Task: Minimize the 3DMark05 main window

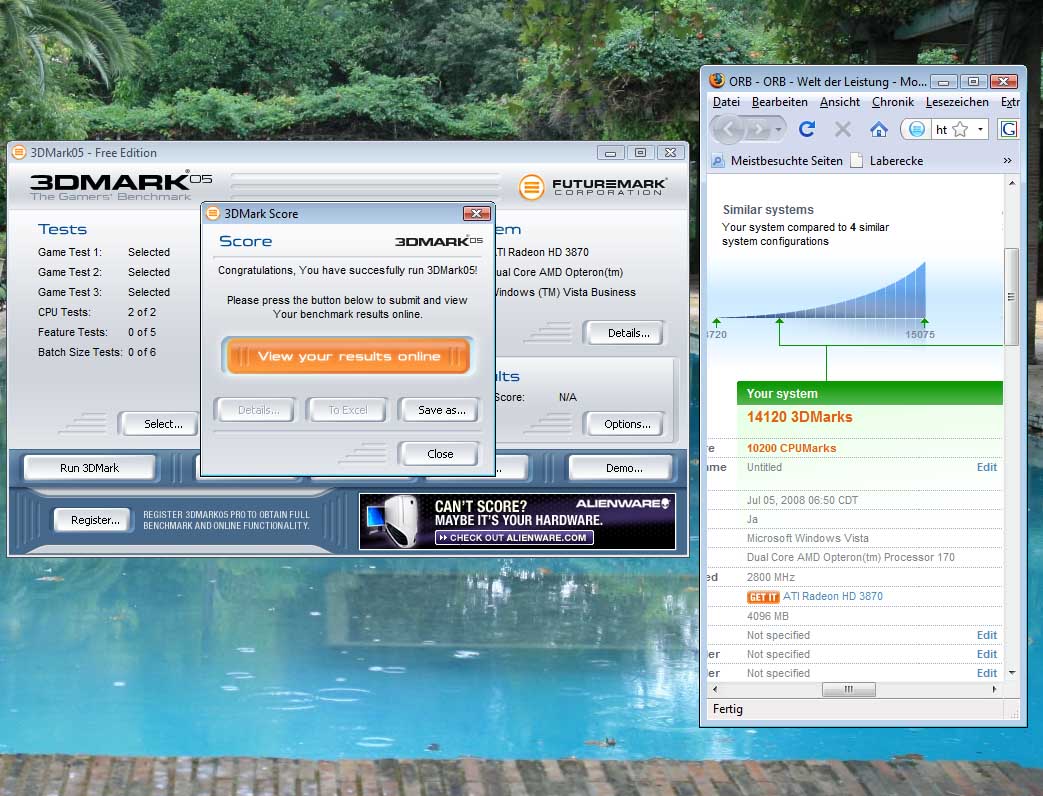Action: 610,153
